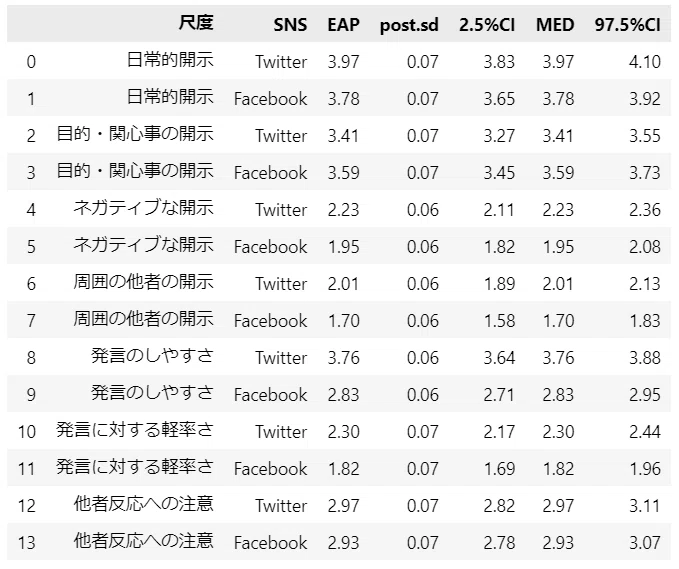Click 発言に対する軽率さ label in row 10
This screenshot has height=569, width=679.
(135, 430)
